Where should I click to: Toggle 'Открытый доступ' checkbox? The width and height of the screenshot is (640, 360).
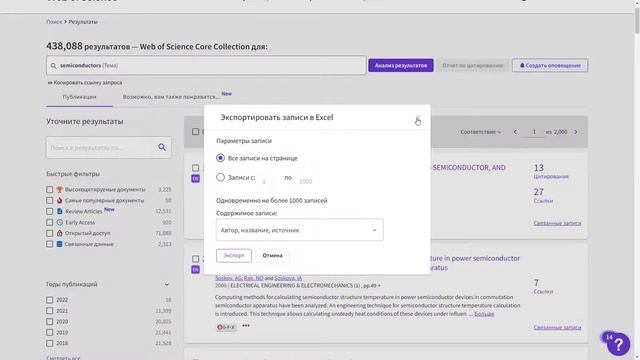point(49,233)
